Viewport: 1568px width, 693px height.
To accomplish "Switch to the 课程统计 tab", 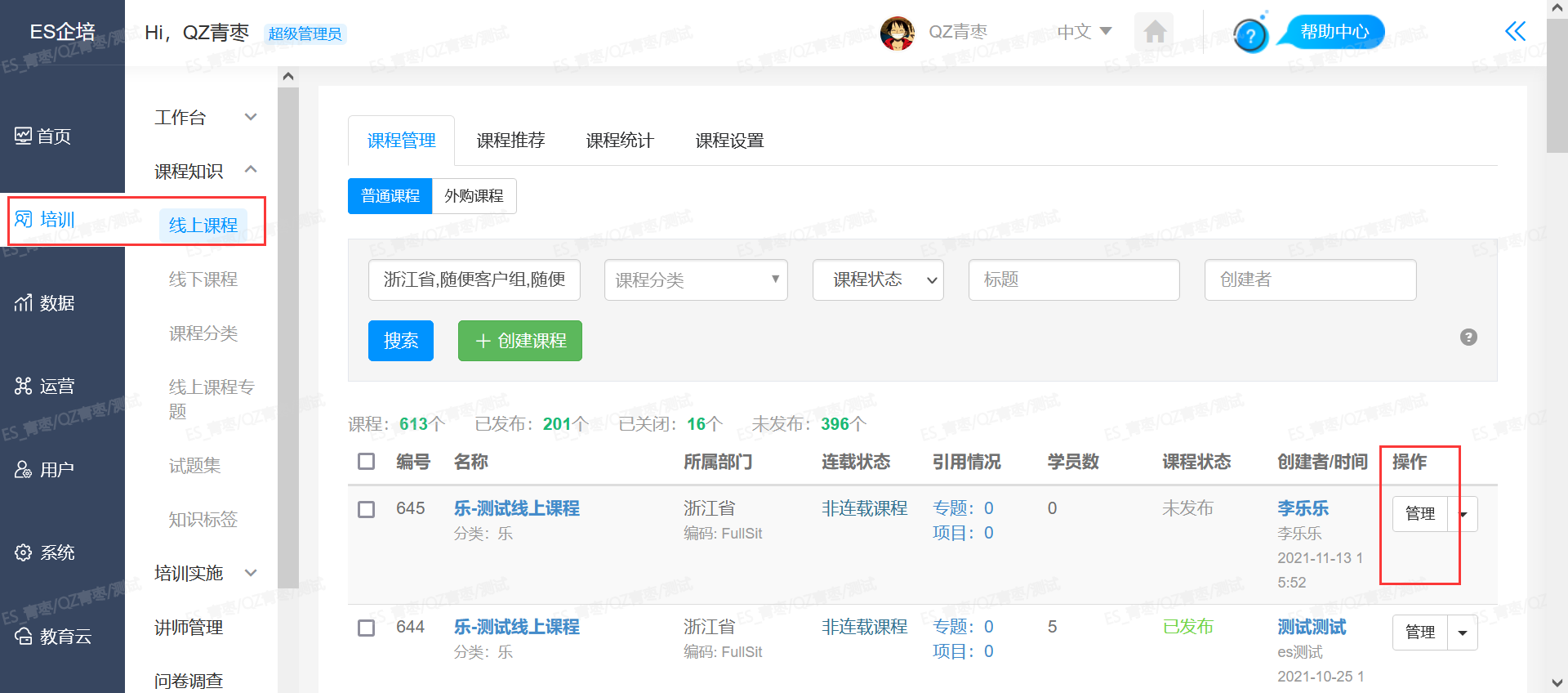I will 620,141.
